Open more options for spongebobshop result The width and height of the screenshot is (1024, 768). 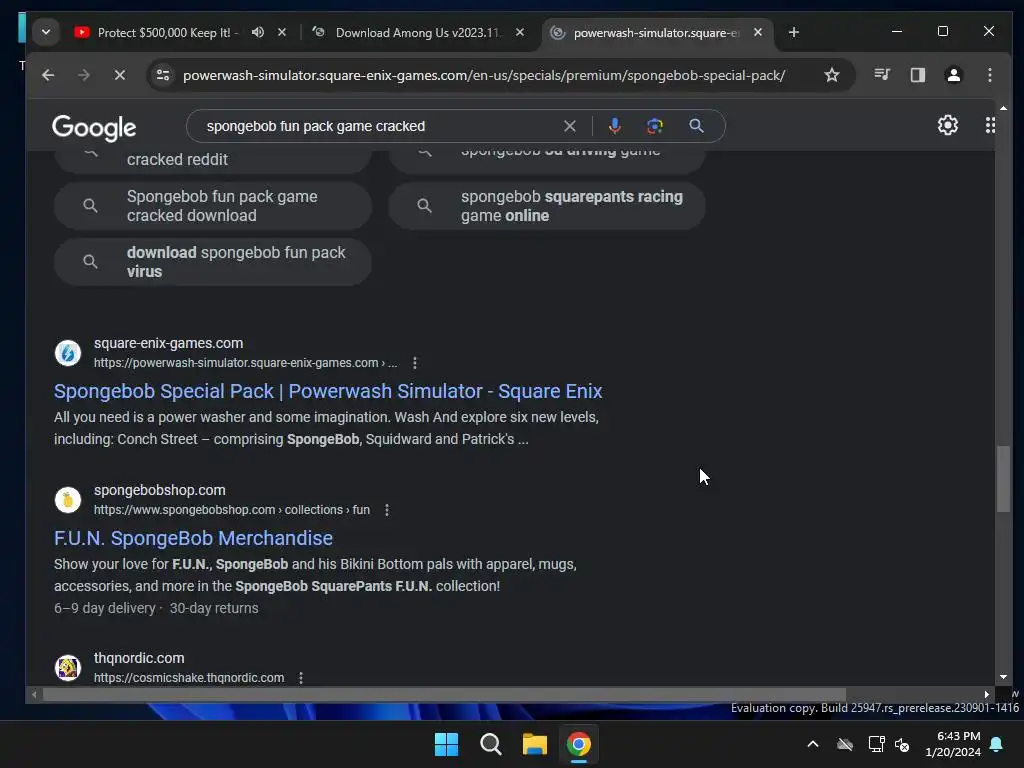coord(387,509)
